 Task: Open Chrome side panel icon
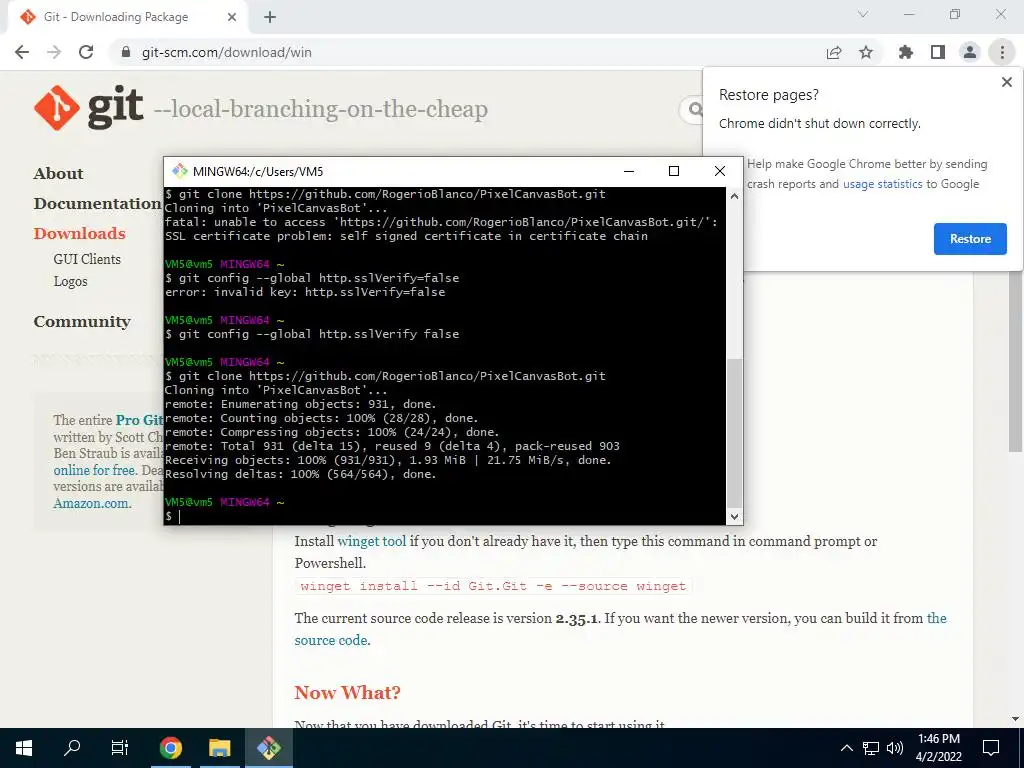click(938, 52)
